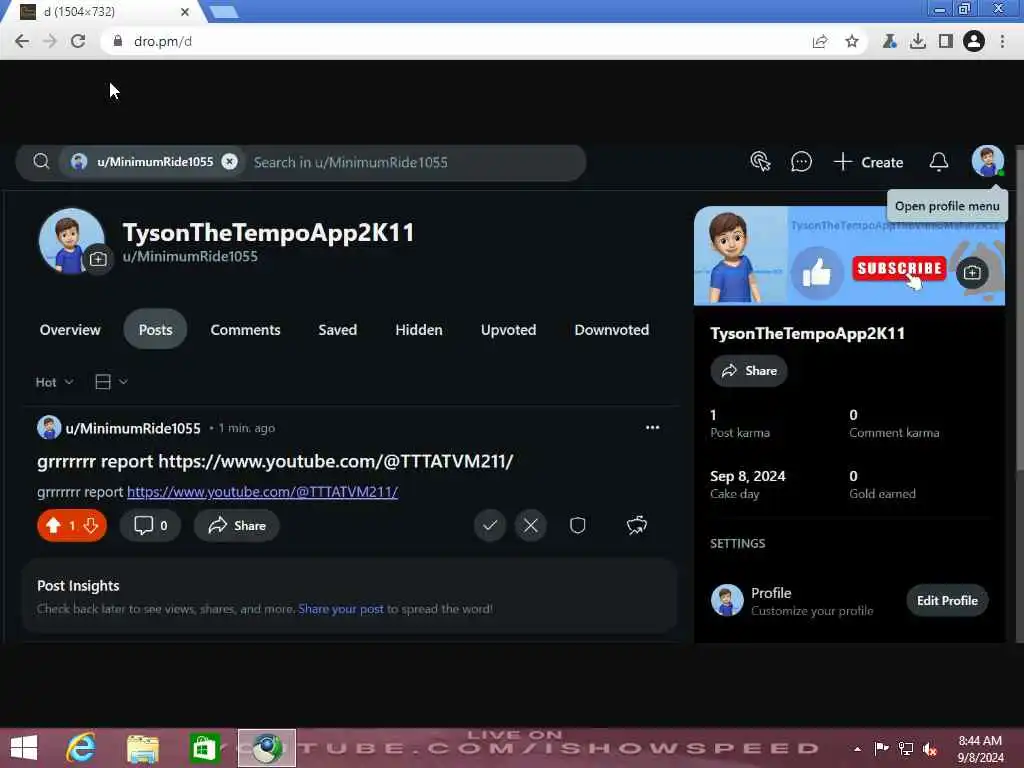Bookmark page with the star icon
The width and height of the screenshot is (1024, 768).
[x=852, y=41]
